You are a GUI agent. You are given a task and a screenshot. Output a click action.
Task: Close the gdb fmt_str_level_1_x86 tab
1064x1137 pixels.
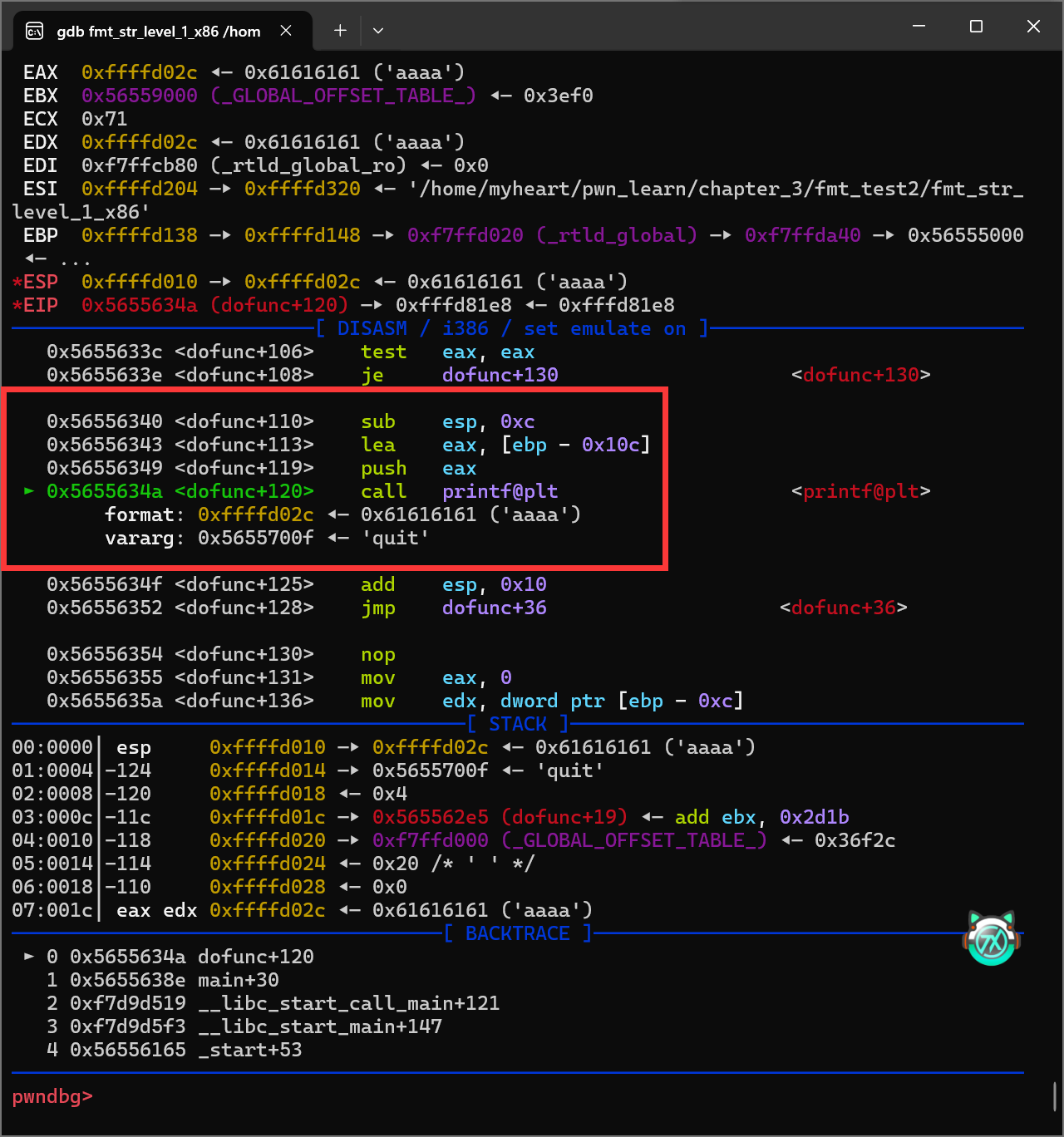[286, 31]
